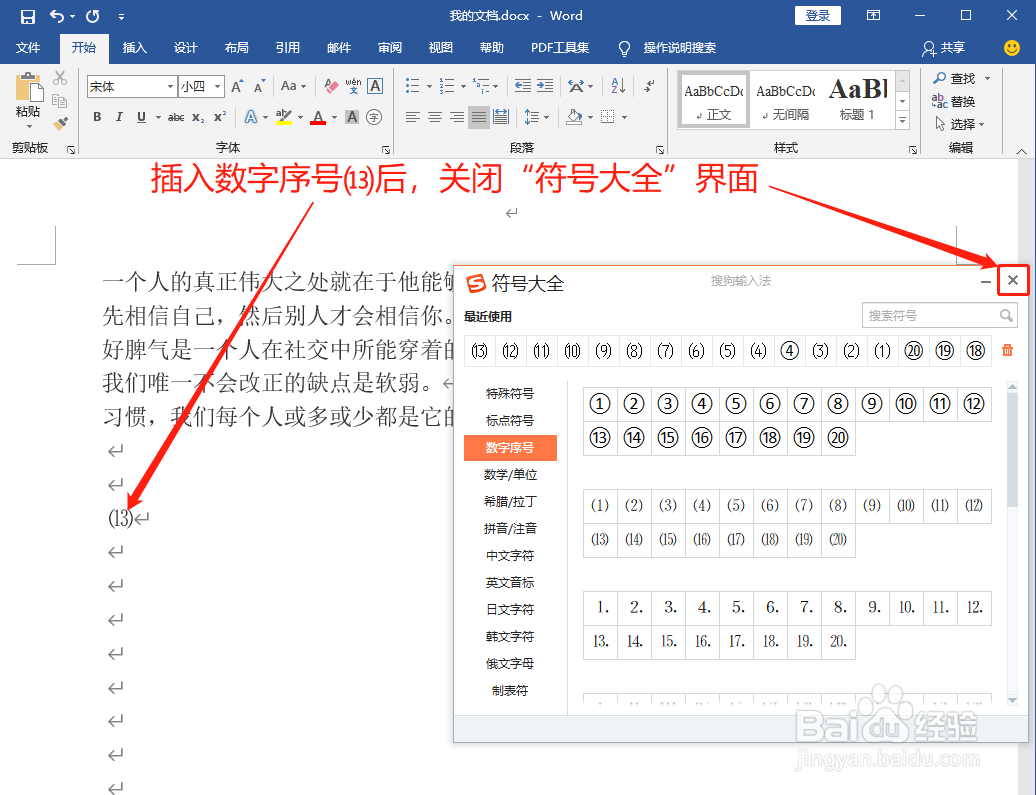
Task: Toggle paragraph mark visibility
Action: click(650, 86)
